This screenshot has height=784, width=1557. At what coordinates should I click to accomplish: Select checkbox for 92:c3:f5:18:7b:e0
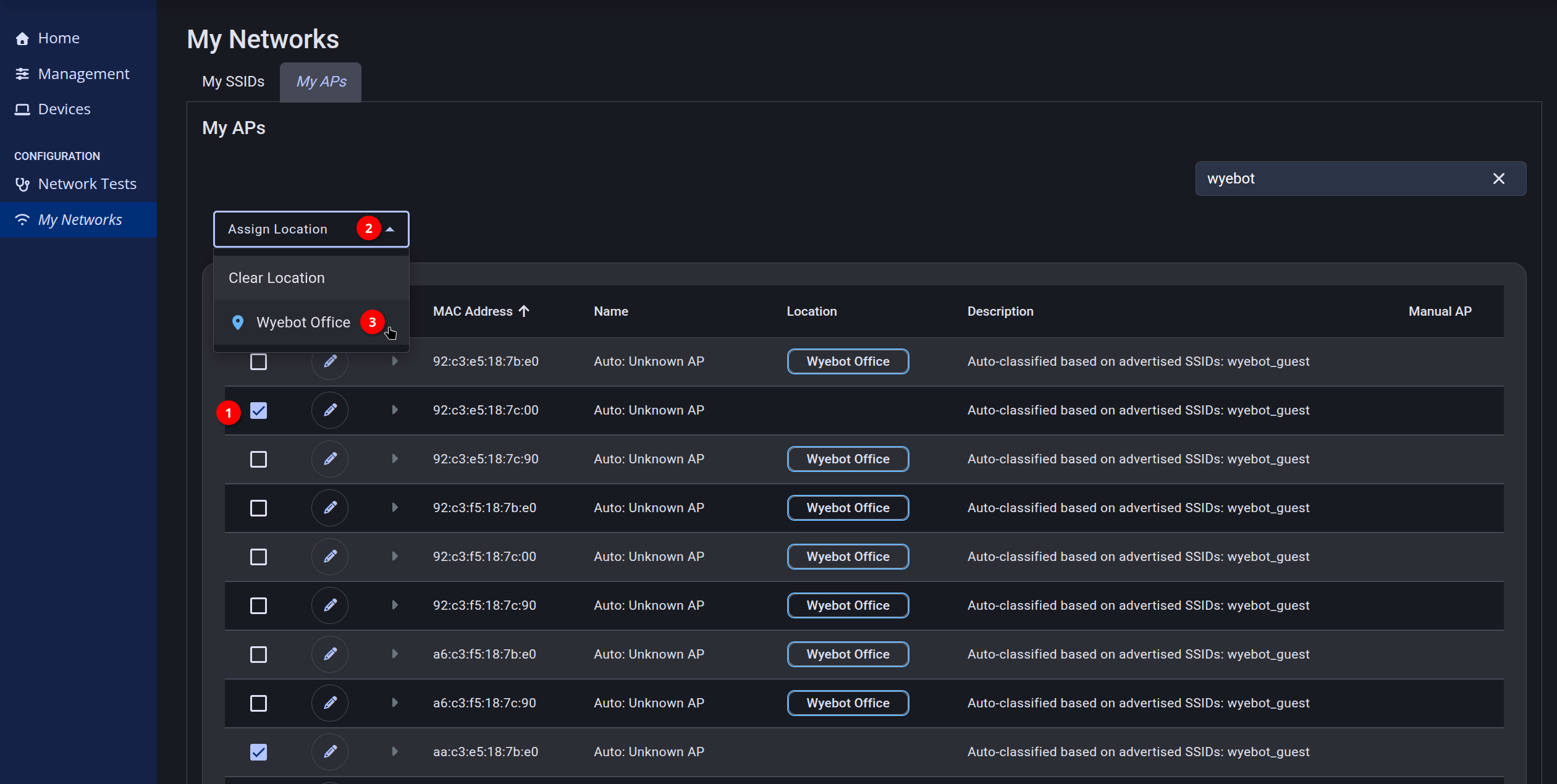(x=258, y=508)
